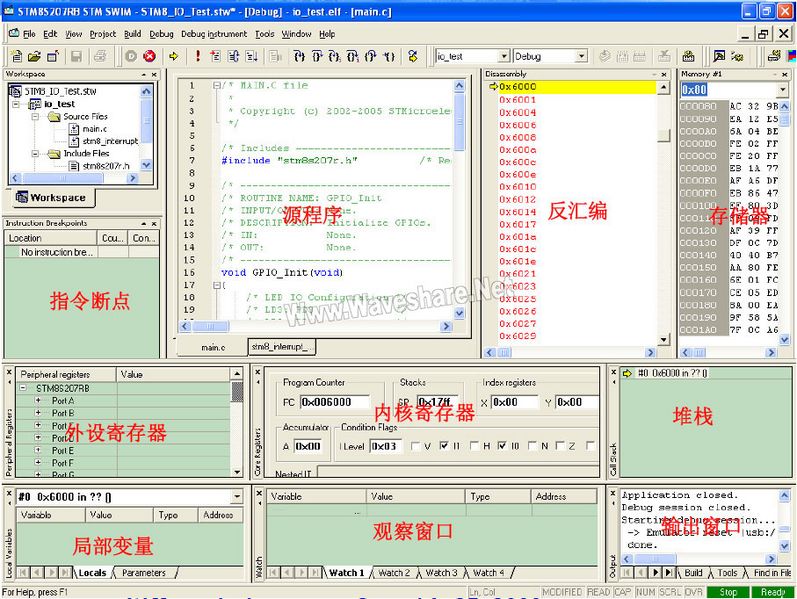
Task: Click the yellow arrow Run icon
Action: [x=174, y=56]
